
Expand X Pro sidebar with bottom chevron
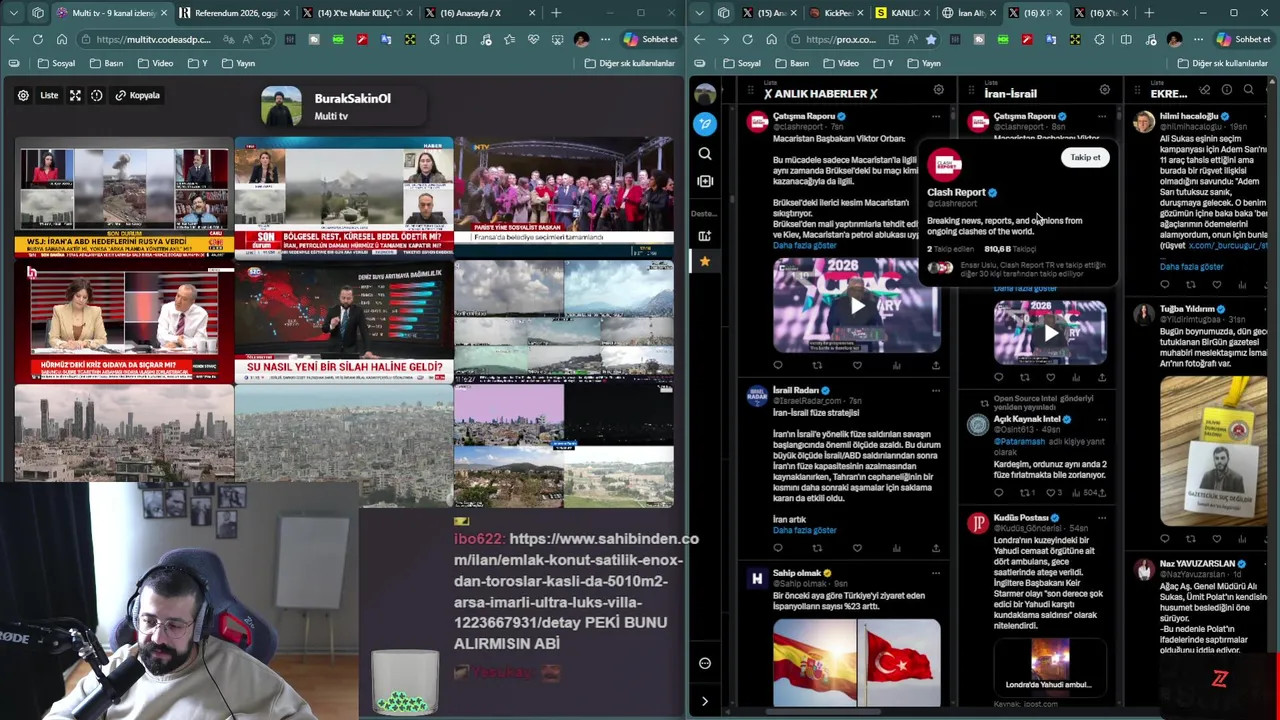click(x=705, y=701)
